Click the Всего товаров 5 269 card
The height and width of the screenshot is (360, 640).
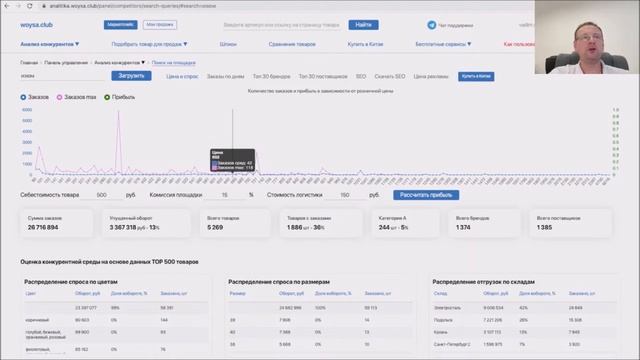[x=235, y=223]
